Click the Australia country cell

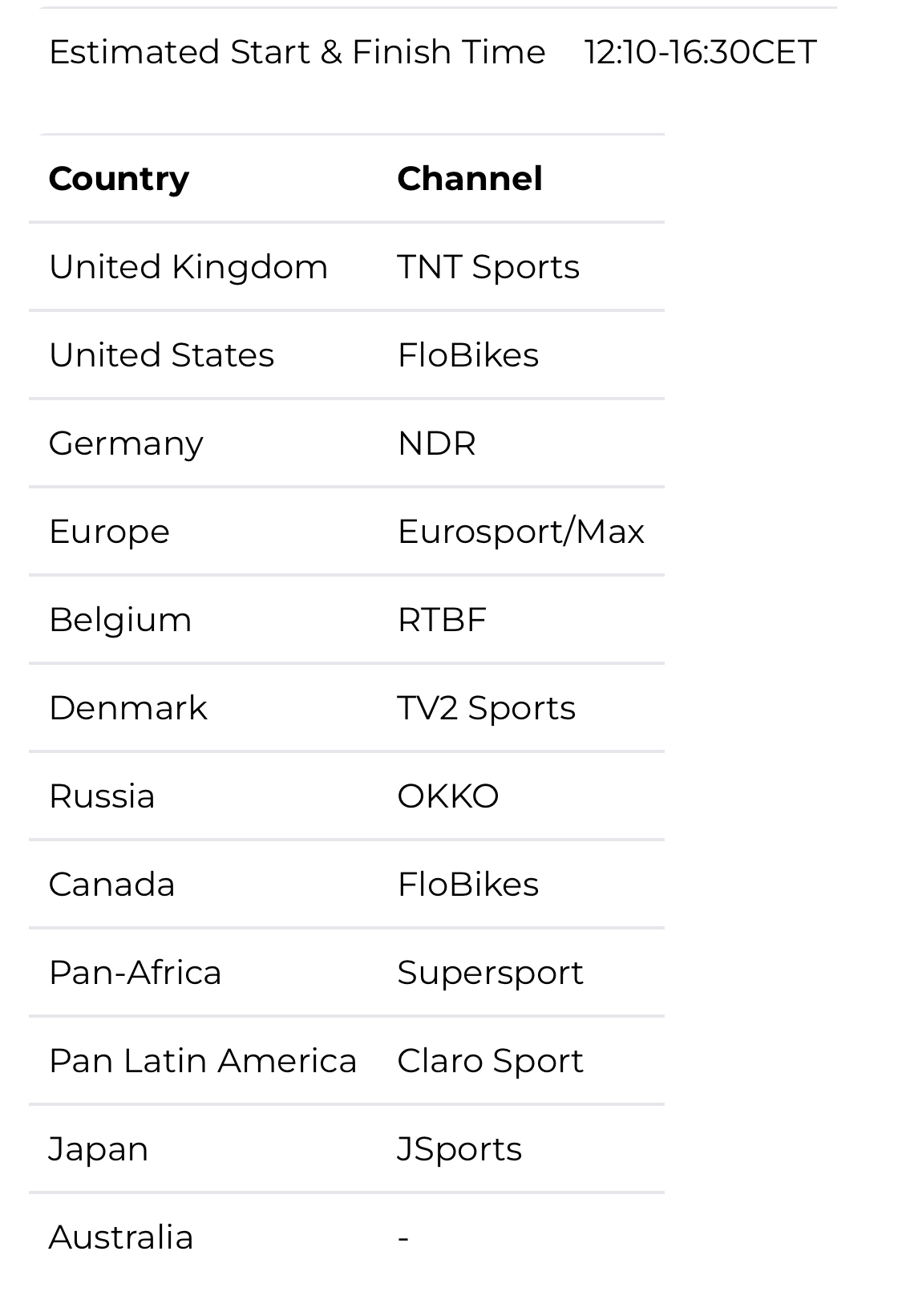[121, 1237]
